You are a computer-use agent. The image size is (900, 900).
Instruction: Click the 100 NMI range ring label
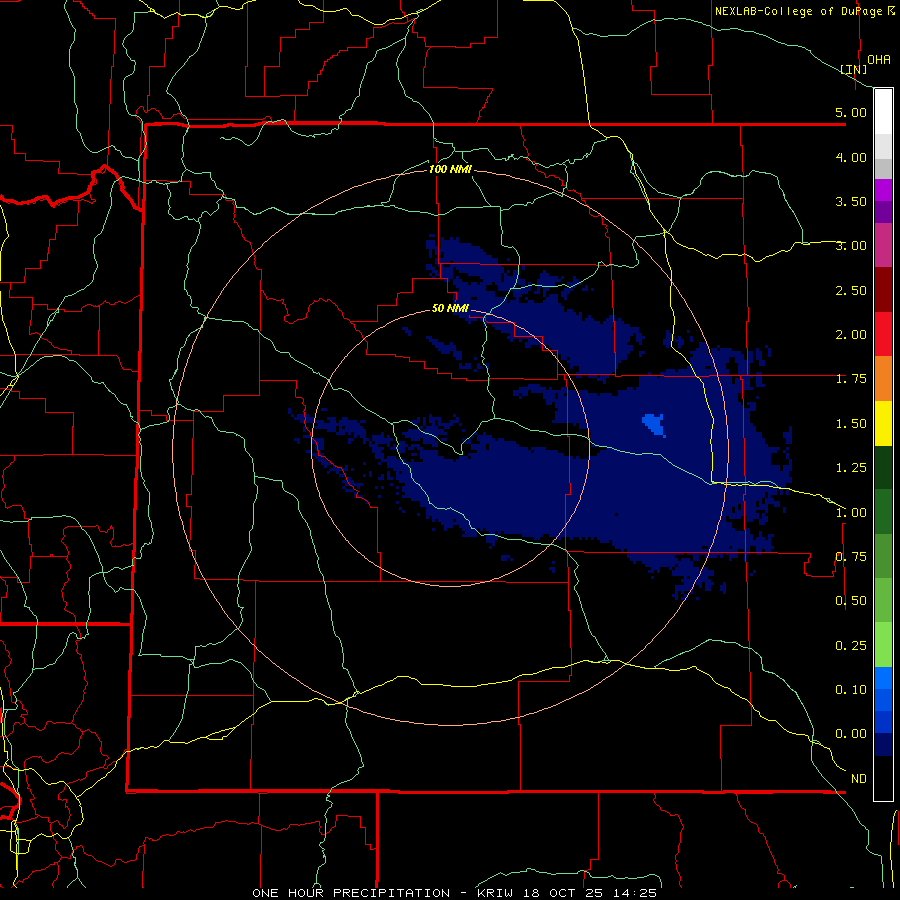tap(450, 169)
